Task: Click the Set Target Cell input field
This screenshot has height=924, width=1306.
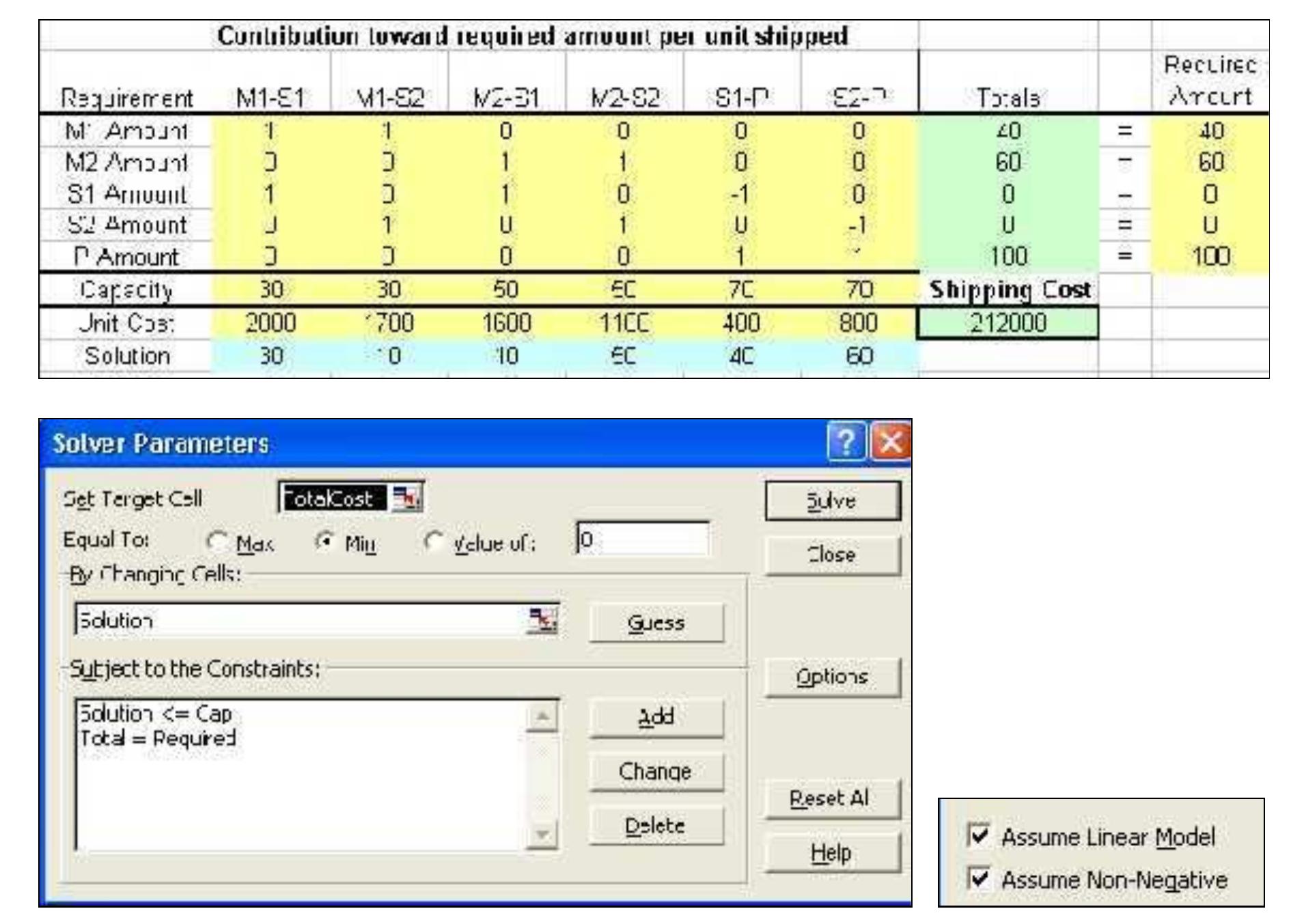Action: pyautogui.click(x=351, y=498)
